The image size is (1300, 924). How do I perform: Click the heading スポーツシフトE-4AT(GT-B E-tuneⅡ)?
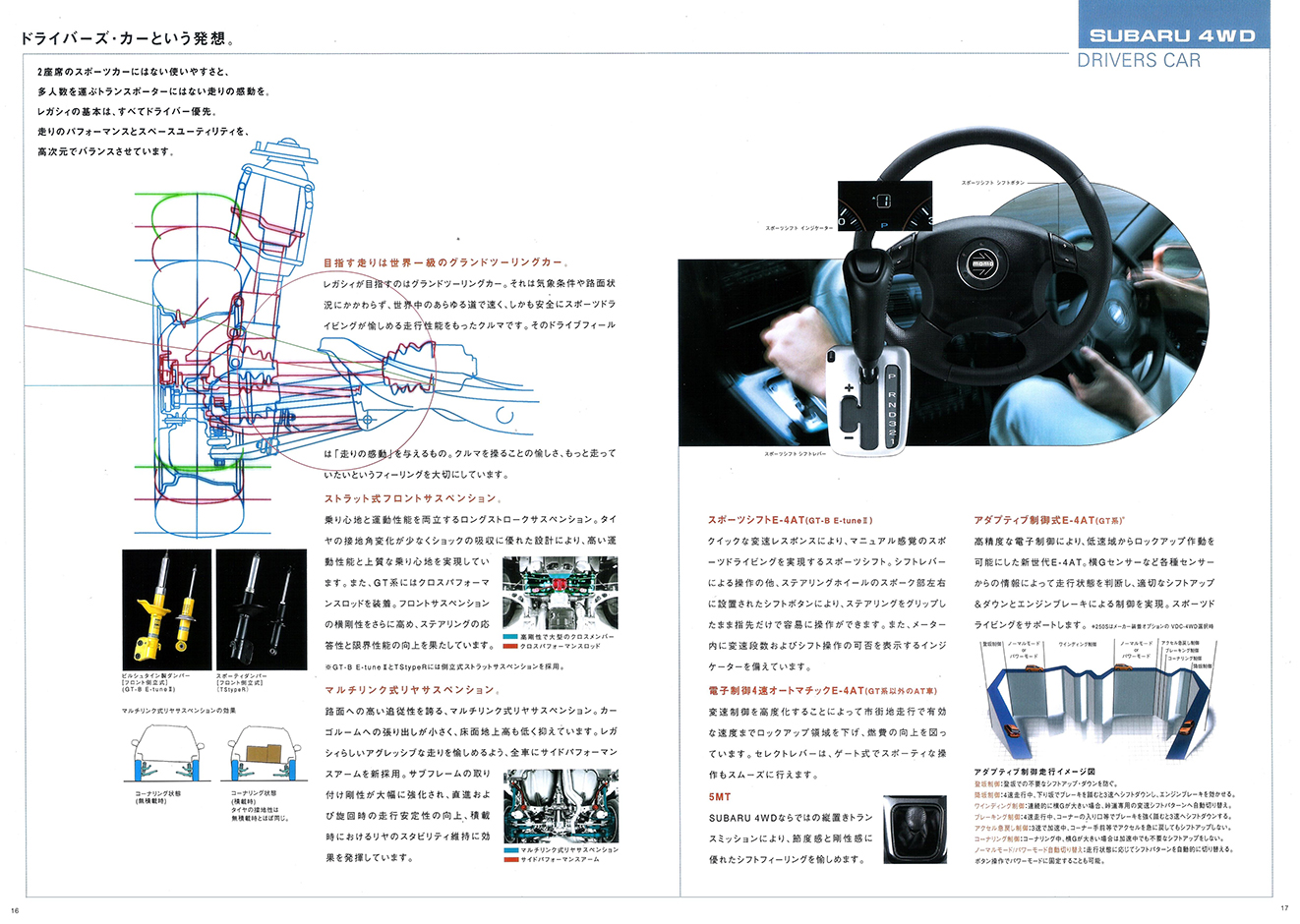pyautogui.click(x=791, y=520)
